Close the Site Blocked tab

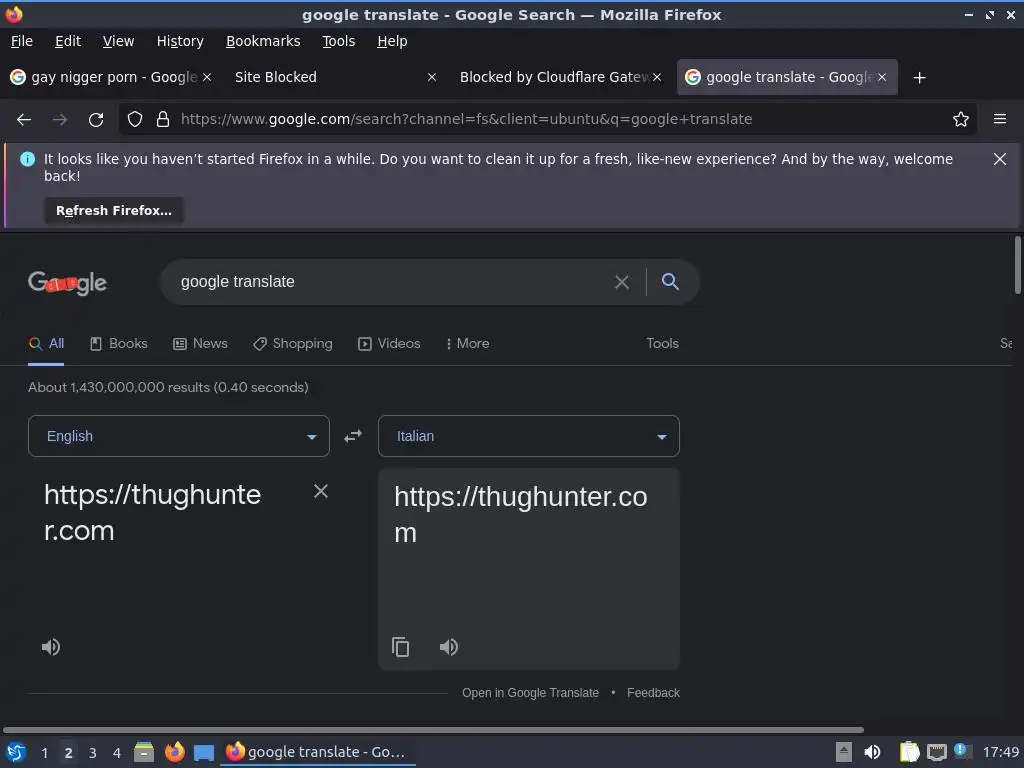click(432, 77)
